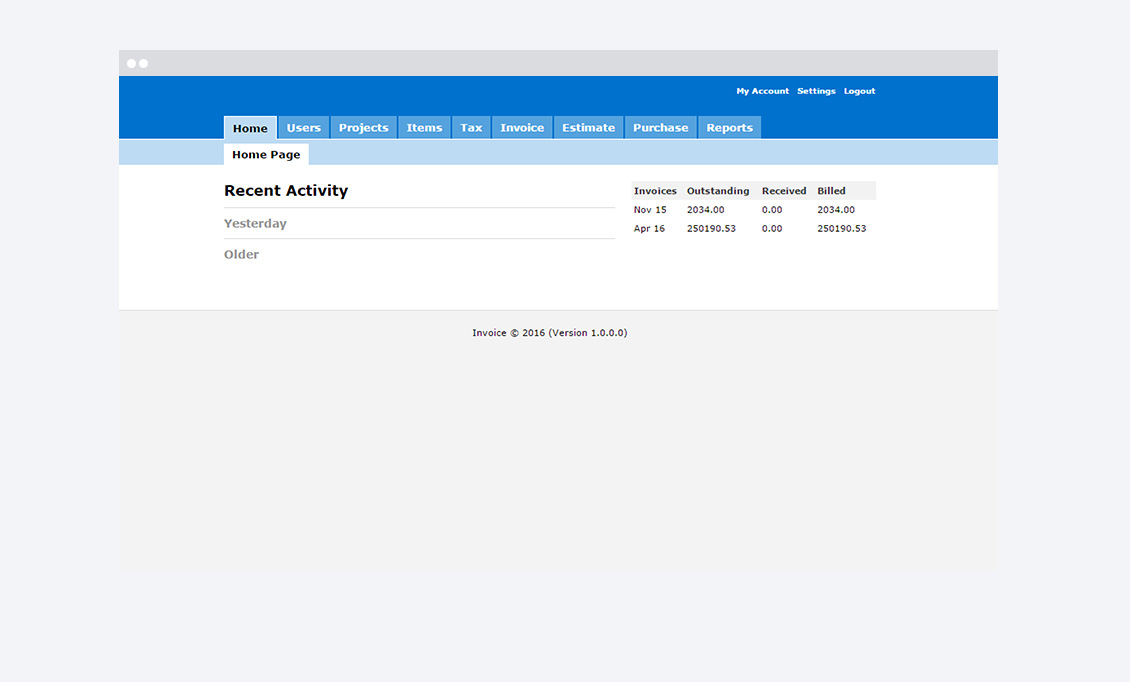This screenshot has height=682, width=1130.
Task: Log out using Logout link
Action: pos(859,91)
